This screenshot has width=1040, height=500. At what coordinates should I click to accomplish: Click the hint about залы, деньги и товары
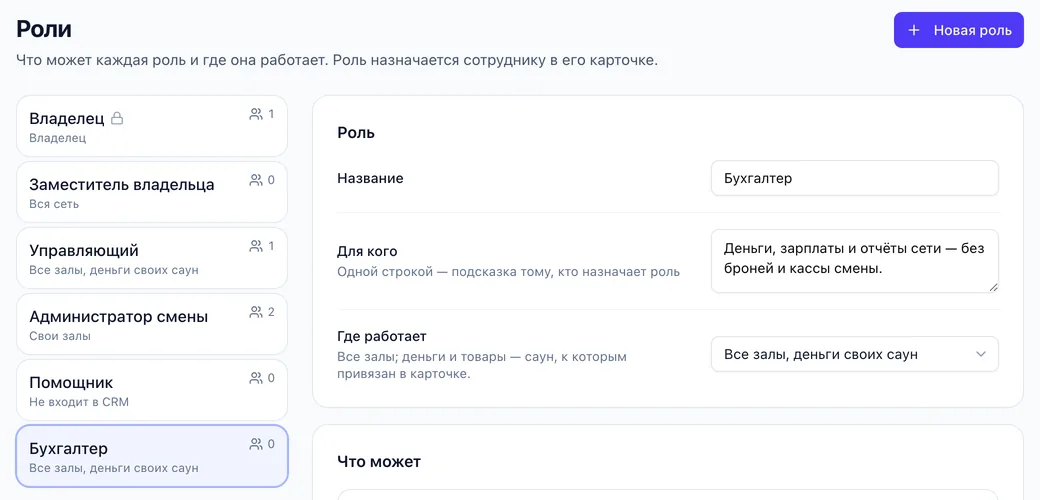(482, 365)
